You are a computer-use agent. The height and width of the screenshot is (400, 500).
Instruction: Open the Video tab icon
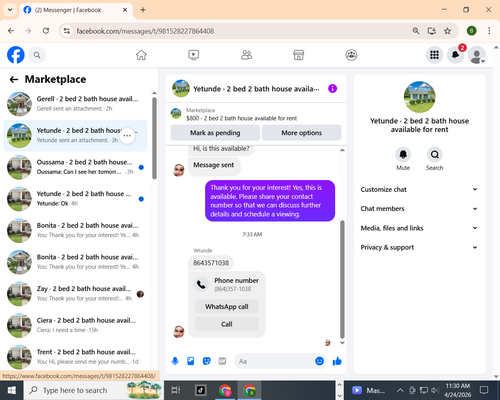tap(193, 55)
